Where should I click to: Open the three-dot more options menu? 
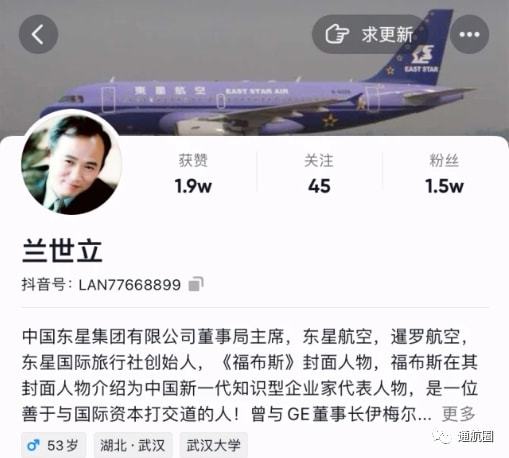pos(469,34)
